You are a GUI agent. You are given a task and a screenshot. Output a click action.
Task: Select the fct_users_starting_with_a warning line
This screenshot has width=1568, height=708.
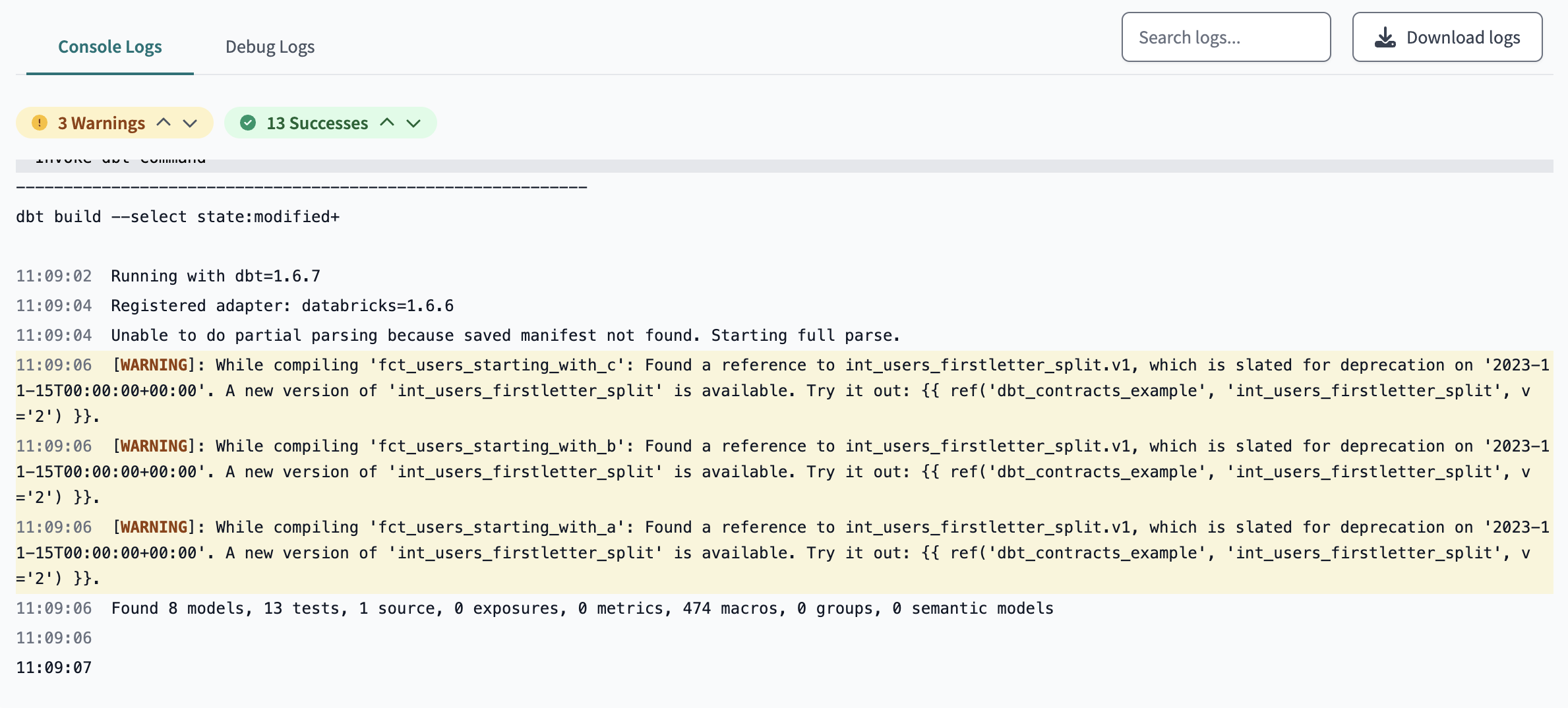(x=784, y=553)
